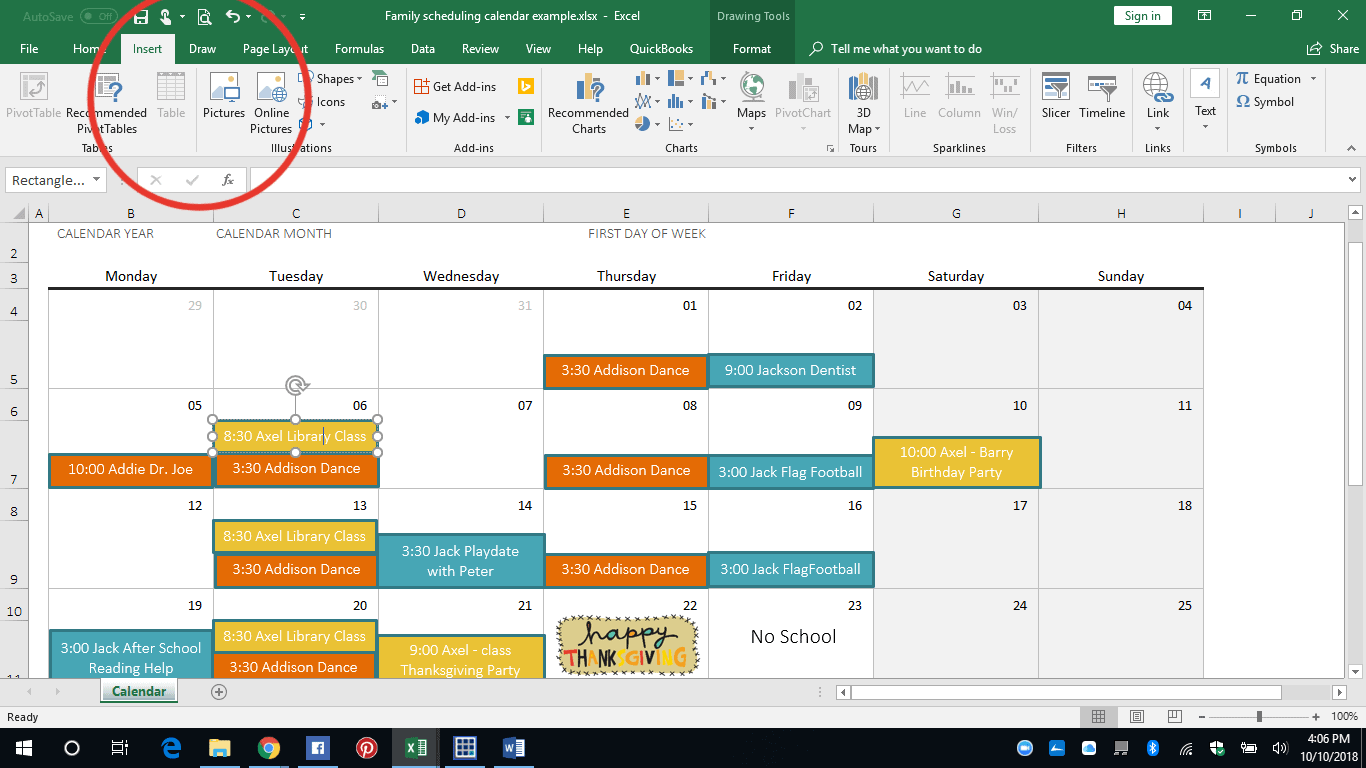
Task: Open Recommended PivotTables
Action: 106,104
